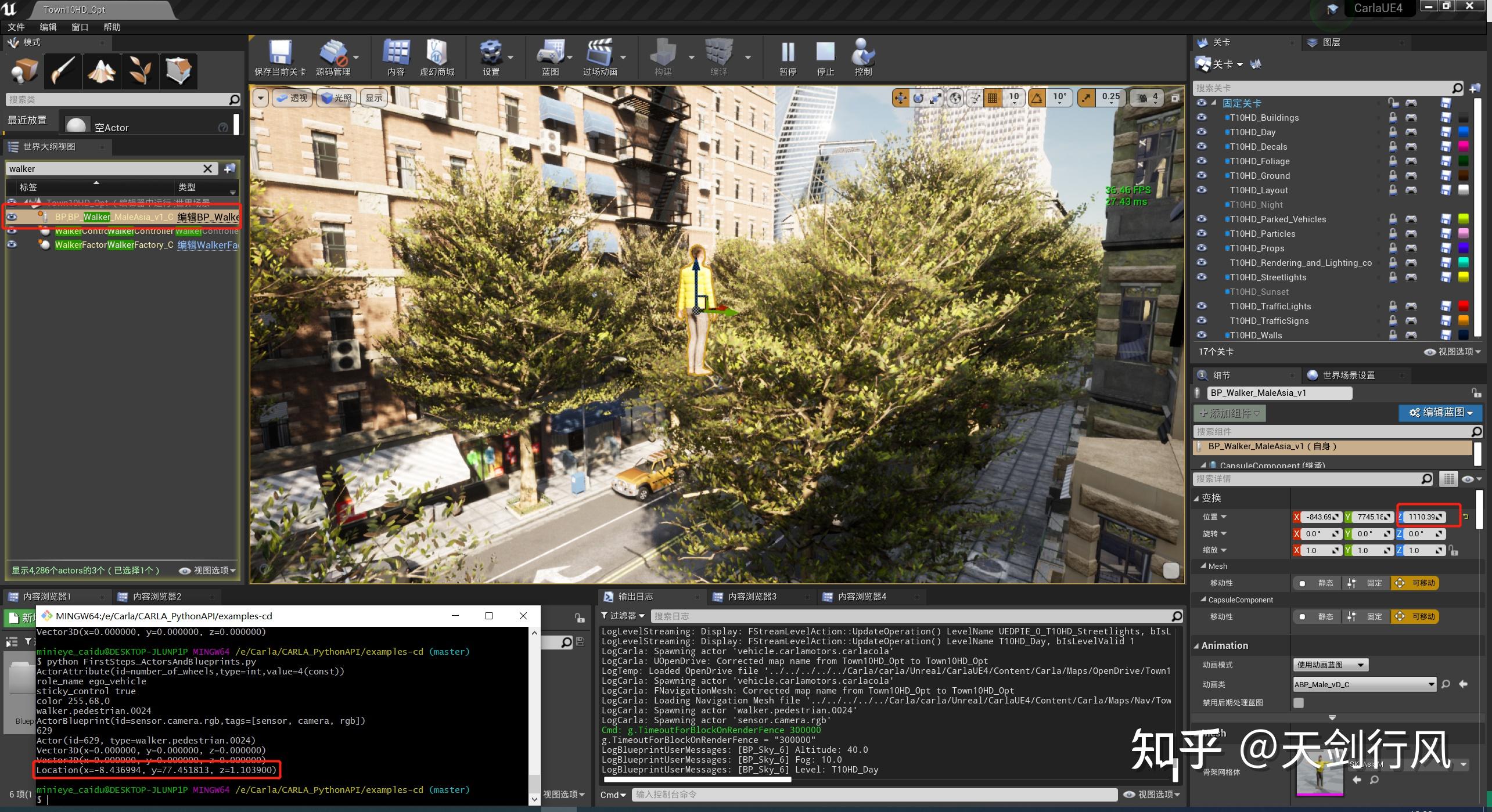Switch to 世界场景设置 tab
1492x812 pixels.
pos(1347,376)
